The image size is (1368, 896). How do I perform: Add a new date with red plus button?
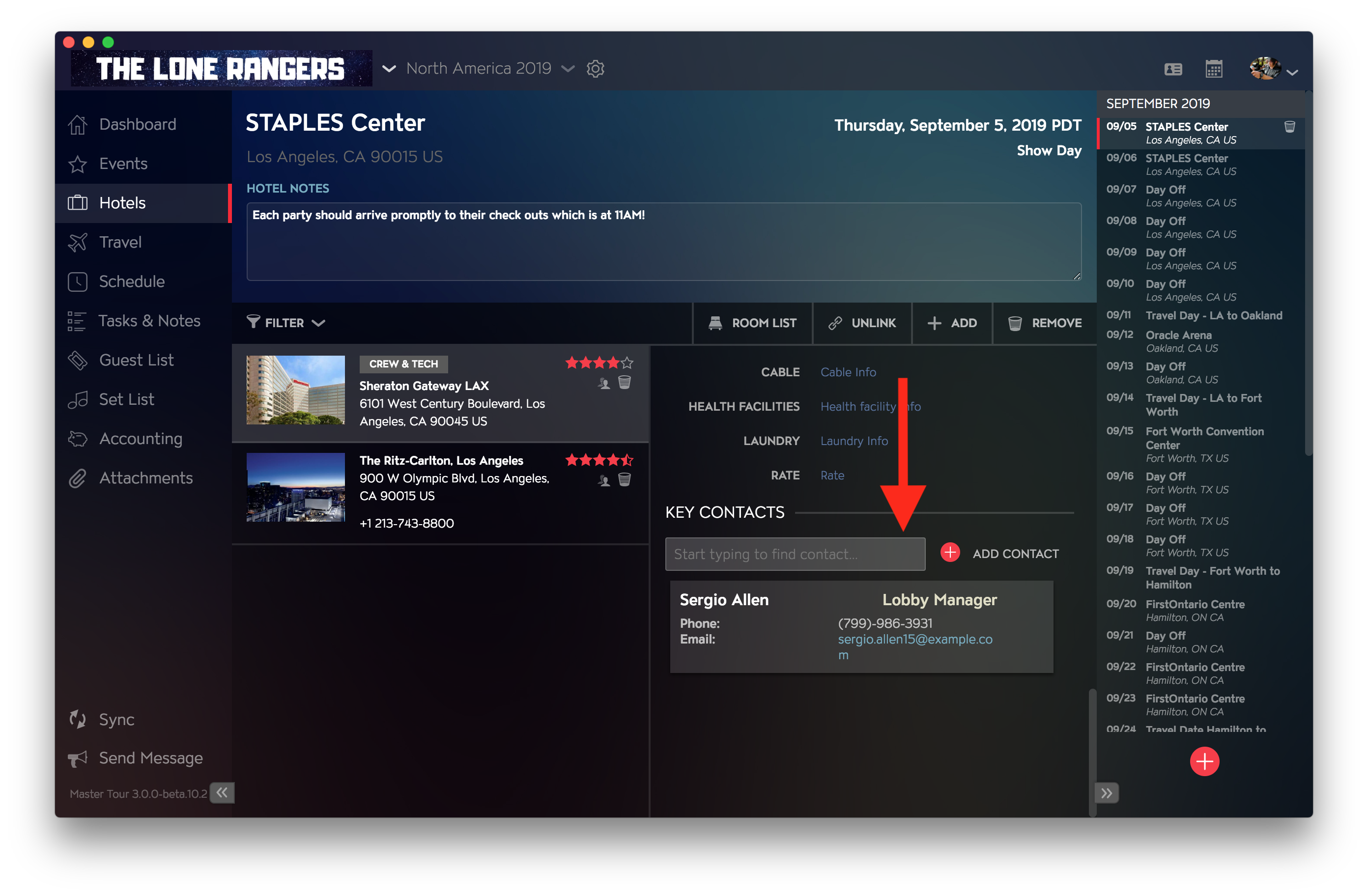click(1204, 761)
